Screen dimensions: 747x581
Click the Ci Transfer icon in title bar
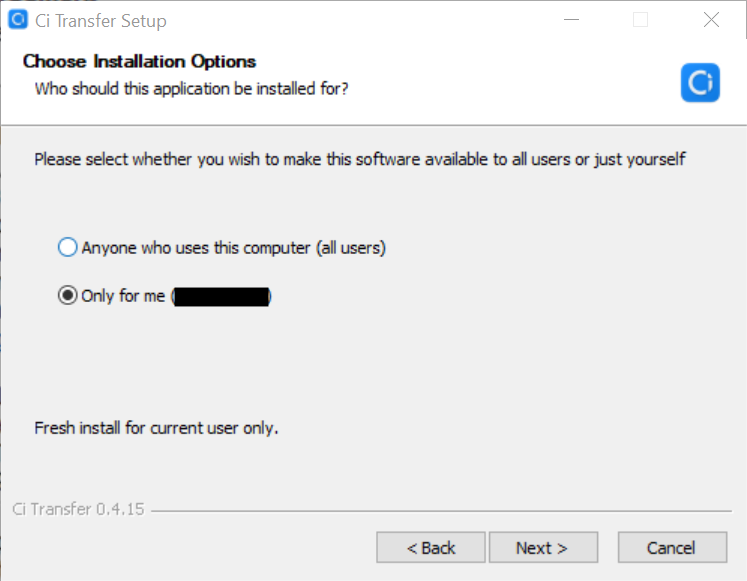point(18,20)
